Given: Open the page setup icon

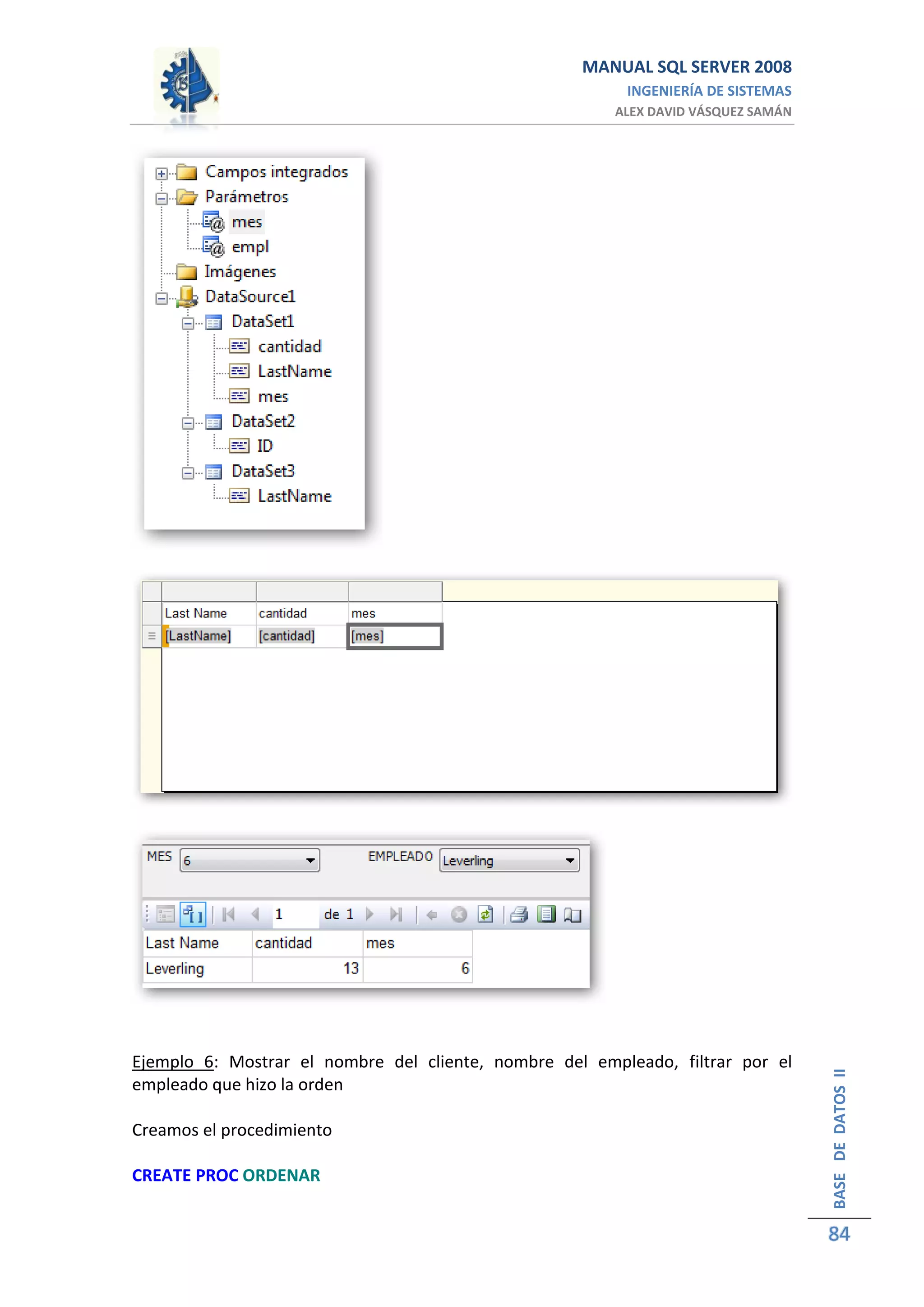Looking at the screenshot, I should 573,915.
